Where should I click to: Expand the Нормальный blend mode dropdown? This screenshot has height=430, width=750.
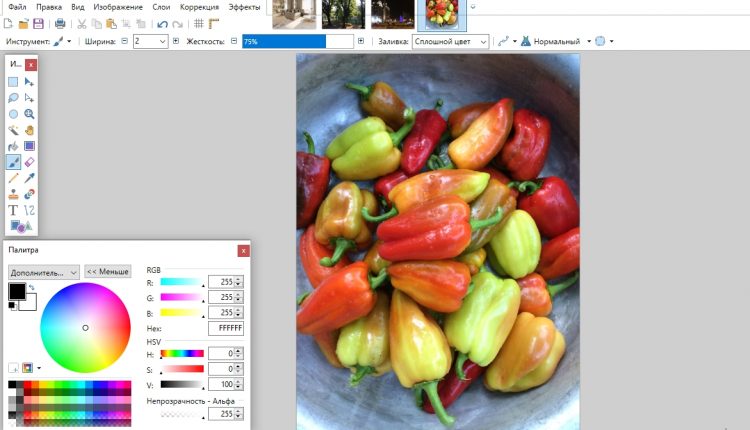coord(589,42)
